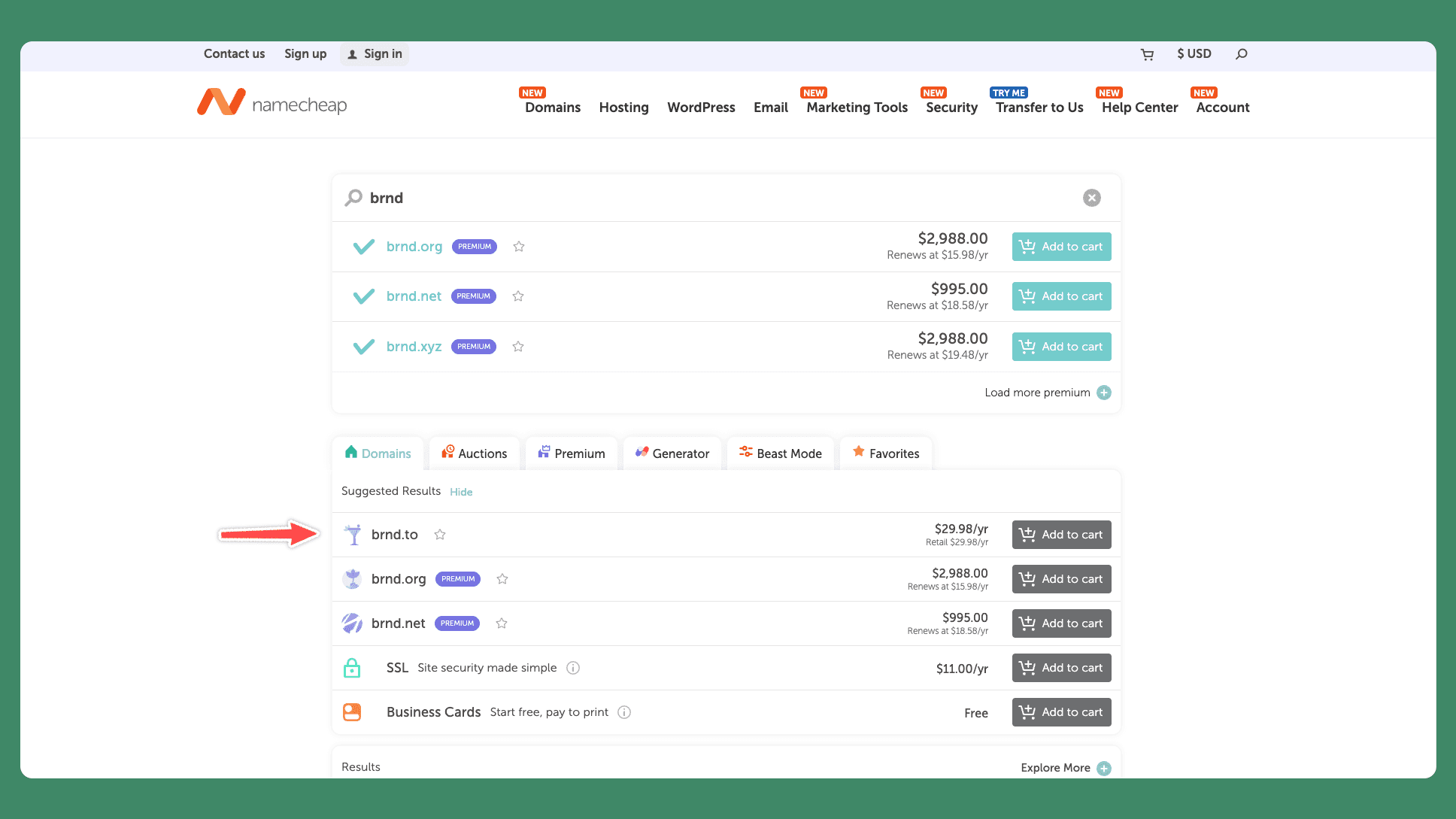Hide the Suggested Results section
Image resolution: width=1456 pixels, height=819 pixels.
461,492
